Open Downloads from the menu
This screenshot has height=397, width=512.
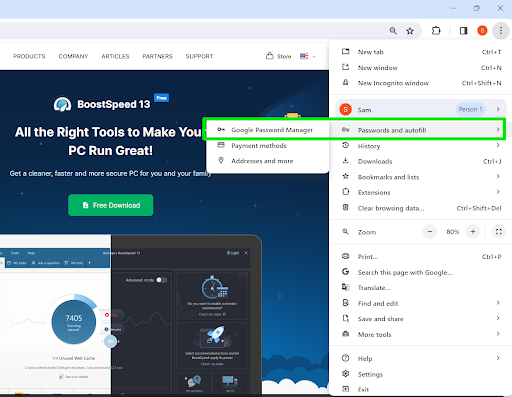(421, 161)
